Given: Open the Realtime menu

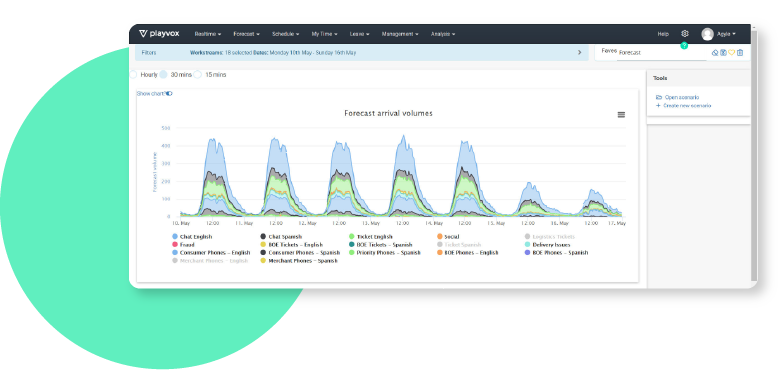Looking at the screenshot, I should click(x=208, y=34).
